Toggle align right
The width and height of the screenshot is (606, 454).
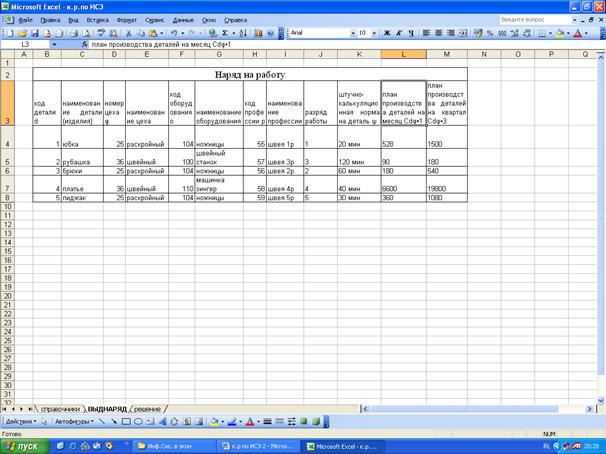coord(451,34)
